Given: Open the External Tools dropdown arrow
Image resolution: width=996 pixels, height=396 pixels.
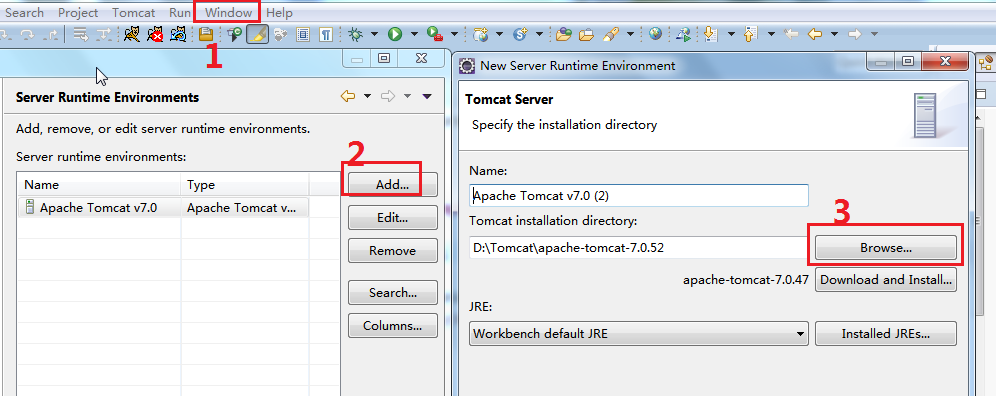Looking at the screenshot, I should point(454,34).
